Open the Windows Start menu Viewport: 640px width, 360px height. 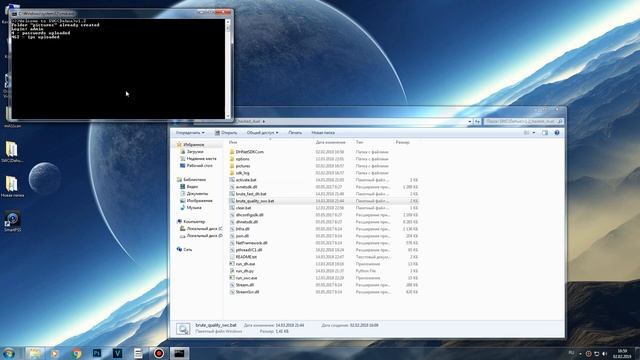click(9, 353)
